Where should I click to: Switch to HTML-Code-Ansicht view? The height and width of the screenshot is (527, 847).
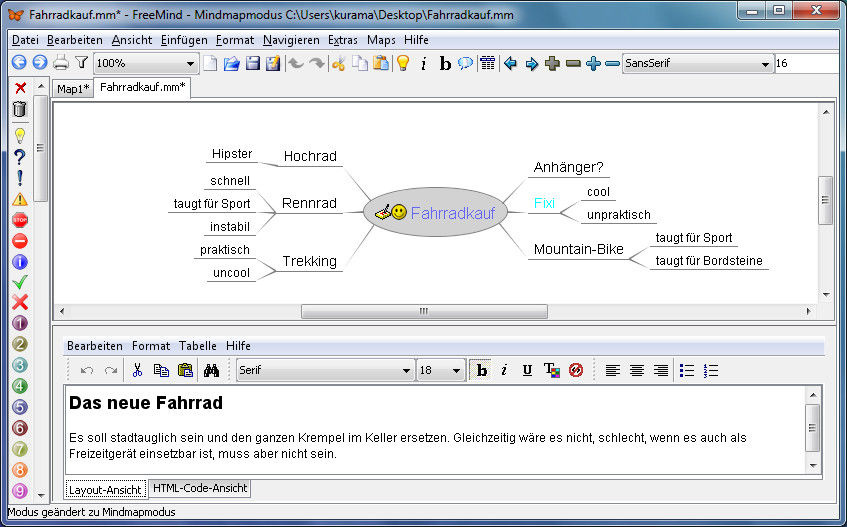(x=200, y=489)
